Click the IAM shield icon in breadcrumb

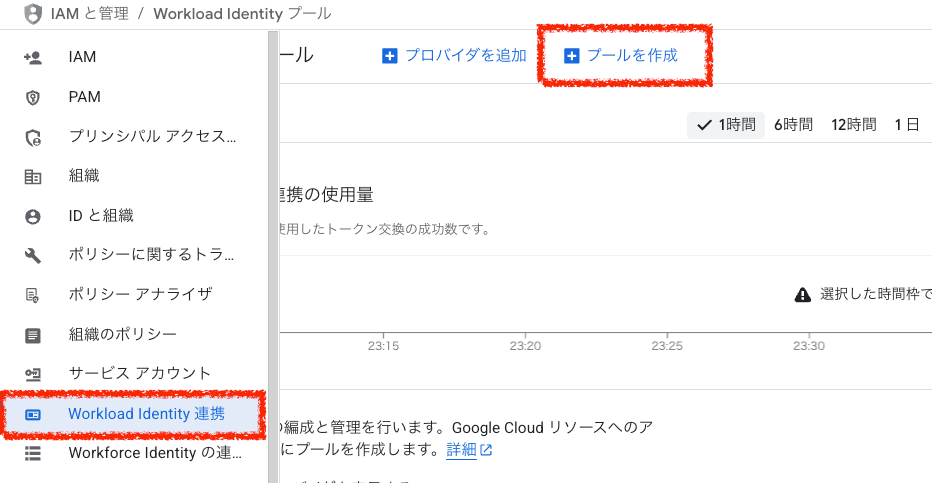[33, 14]
